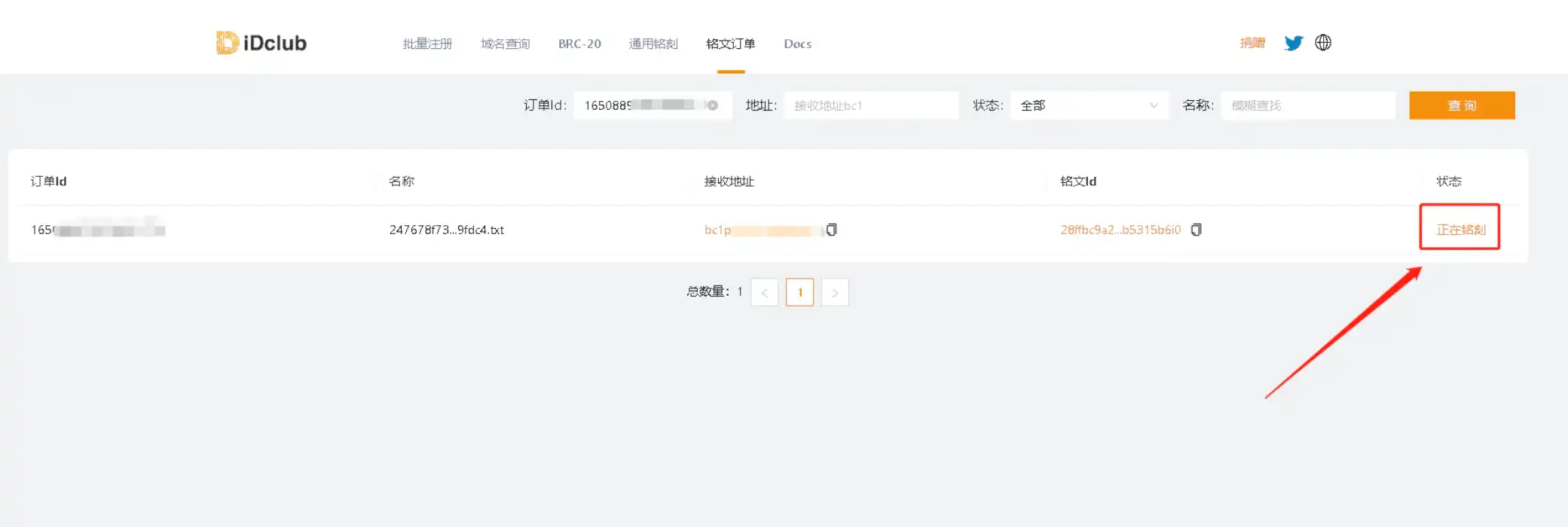Copy the inscription Id 28ffbc9a
The height and width of the screenshot is (527, 1568).
(x=1196, y=230)
